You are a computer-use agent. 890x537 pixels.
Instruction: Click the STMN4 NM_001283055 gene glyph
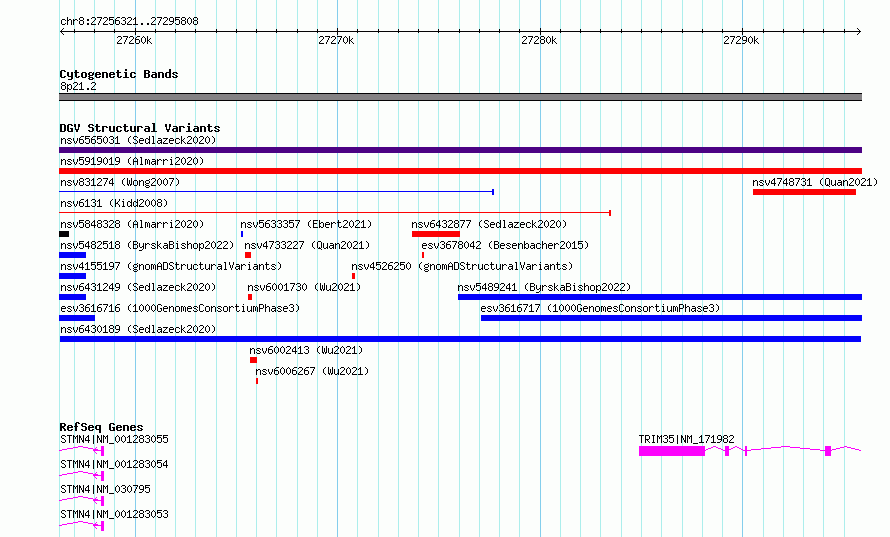point(82,451)
